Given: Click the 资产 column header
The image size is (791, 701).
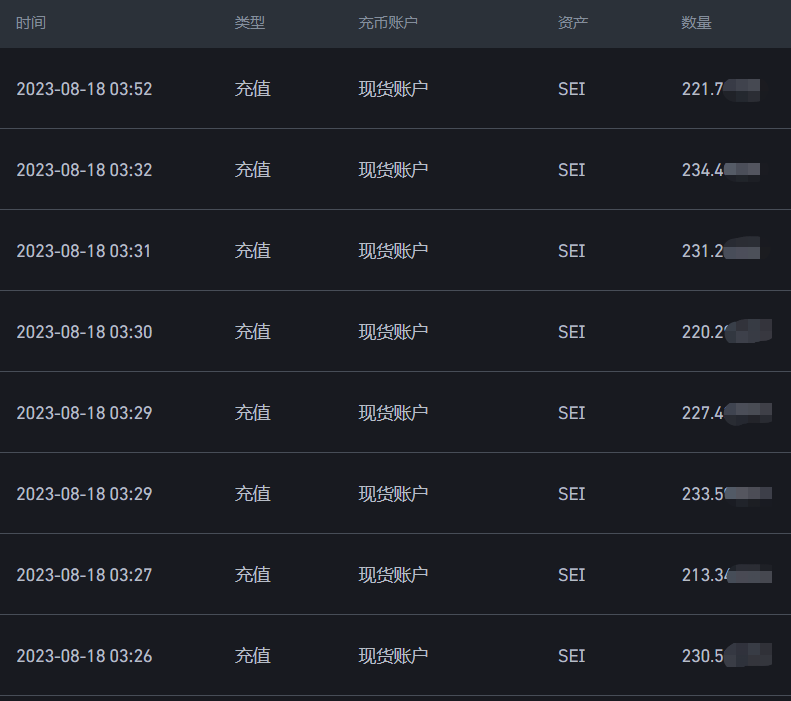Looking at the screenshot, I should [573, 23].
